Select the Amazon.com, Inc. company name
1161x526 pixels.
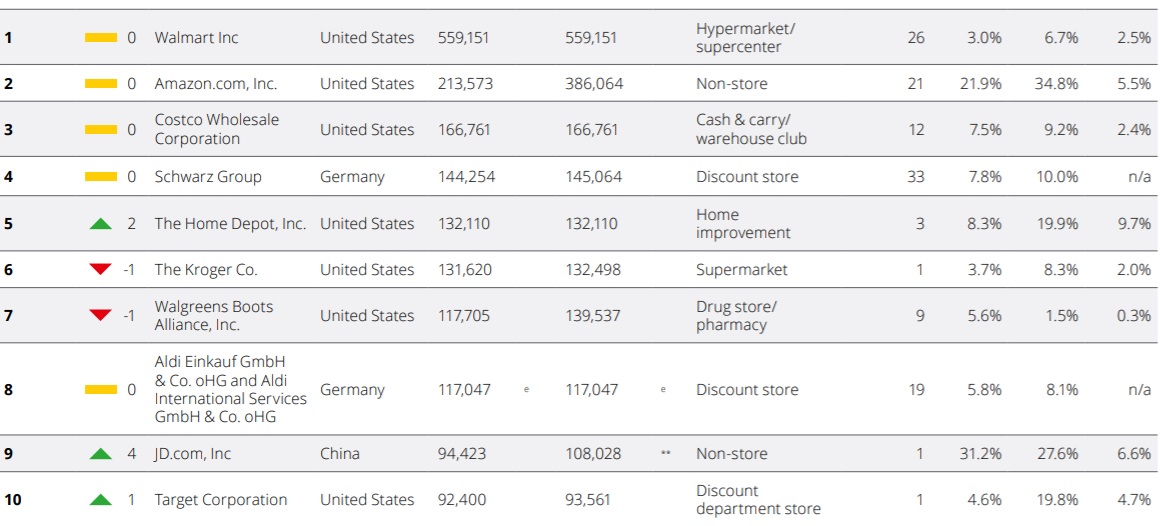pos(215,84)
